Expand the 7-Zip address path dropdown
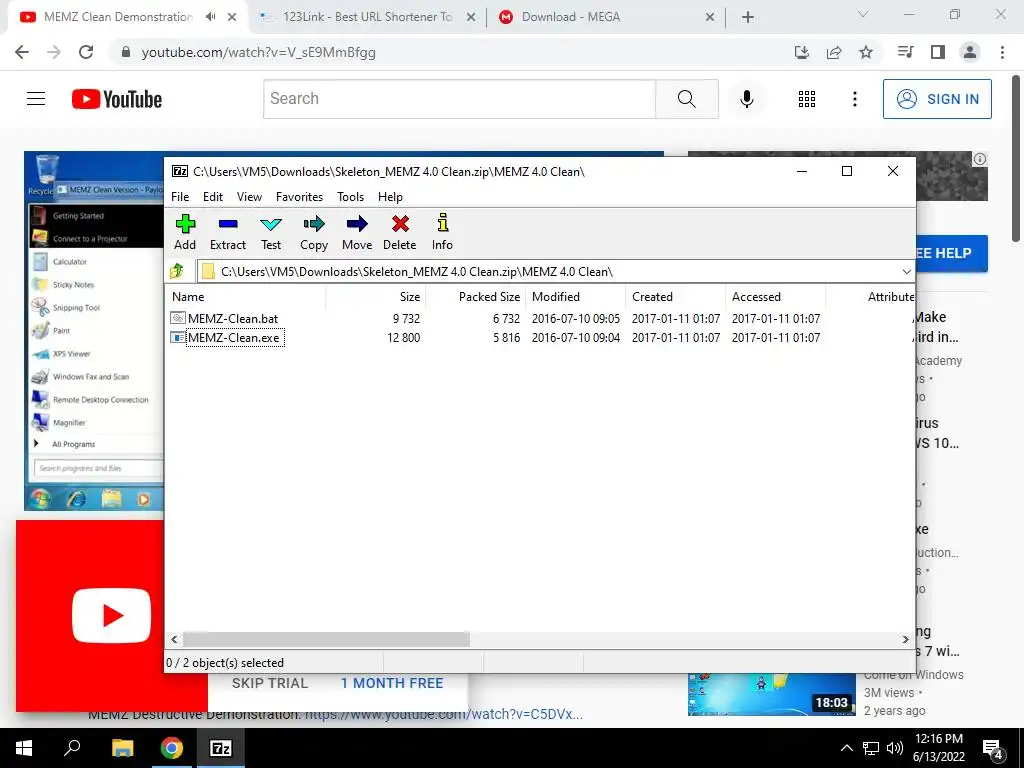The image size is (1024, 768). click(x=906, y=271)
